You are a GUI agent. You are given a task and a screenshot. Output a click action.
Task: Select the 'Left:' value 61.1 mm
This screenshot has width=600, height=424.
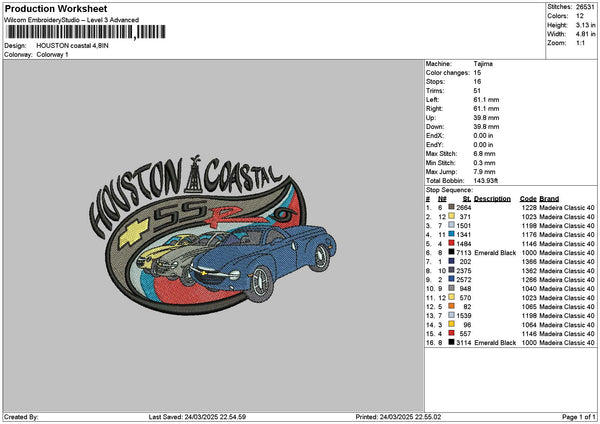pyautogui.click(x=486, y=100)
